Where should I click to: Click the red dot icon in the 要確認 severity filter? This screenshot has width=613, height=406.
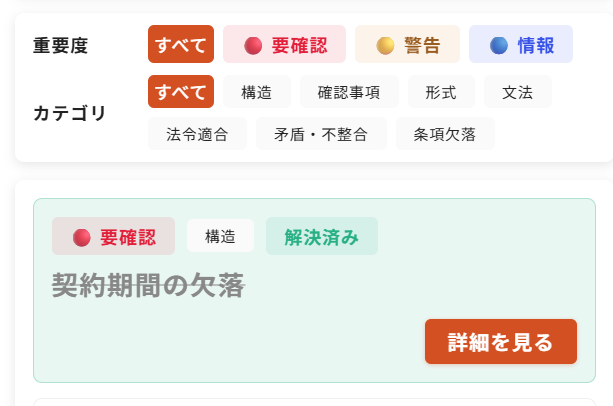[253, 45]
